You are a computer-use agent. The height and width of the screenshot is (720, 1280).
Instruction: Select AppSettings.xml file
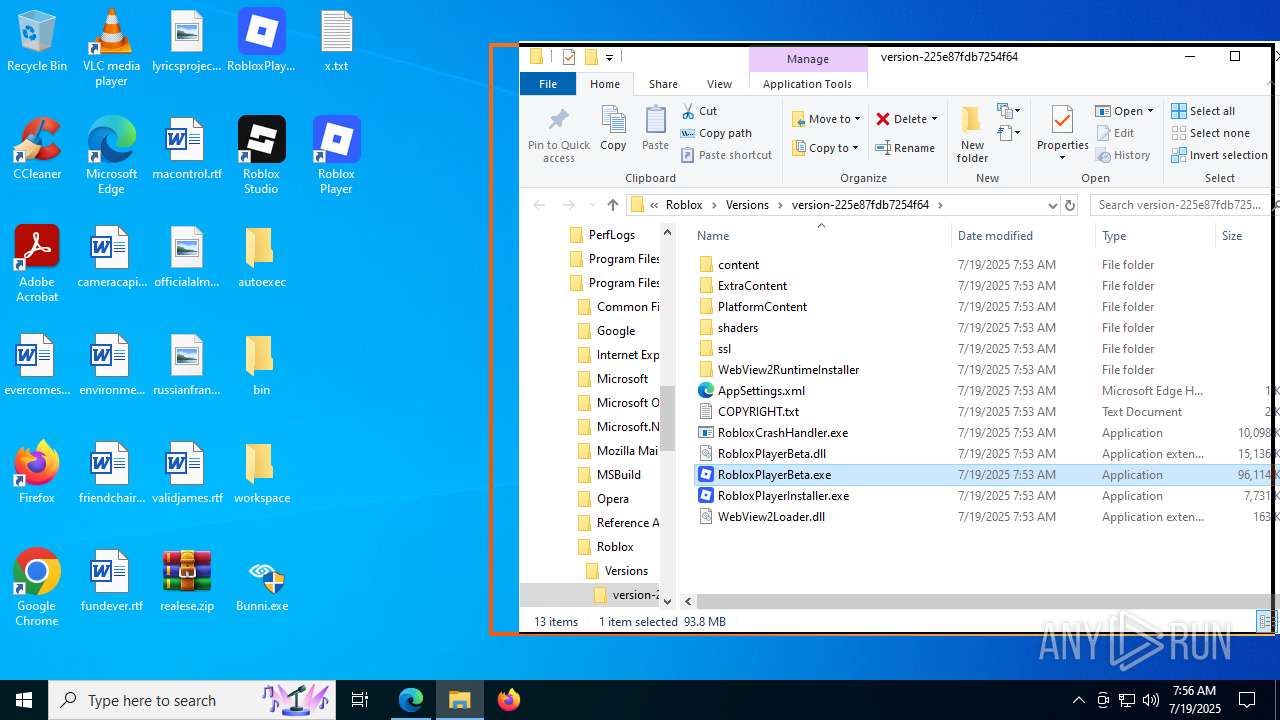tap(751, 391)
